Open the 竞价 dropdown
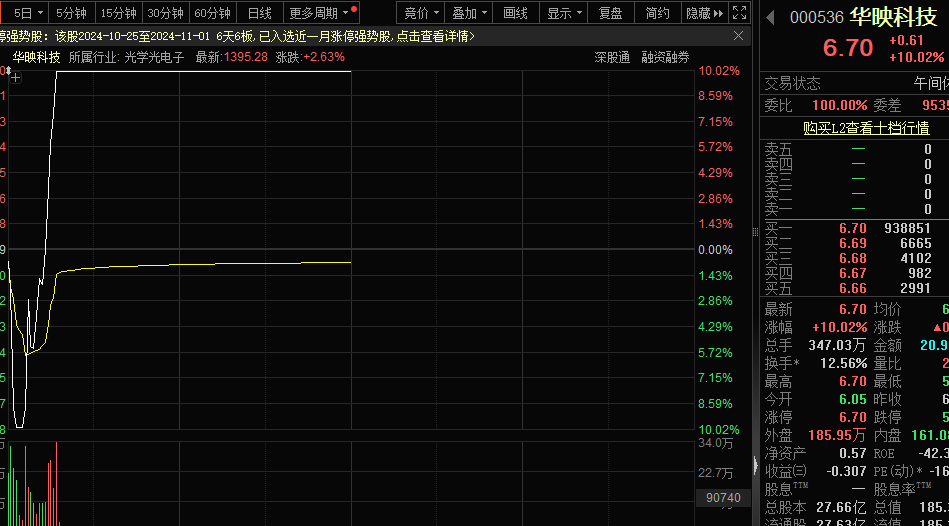Image resolution: width=949 pixels, height=526 pixels. click(422, 13)
